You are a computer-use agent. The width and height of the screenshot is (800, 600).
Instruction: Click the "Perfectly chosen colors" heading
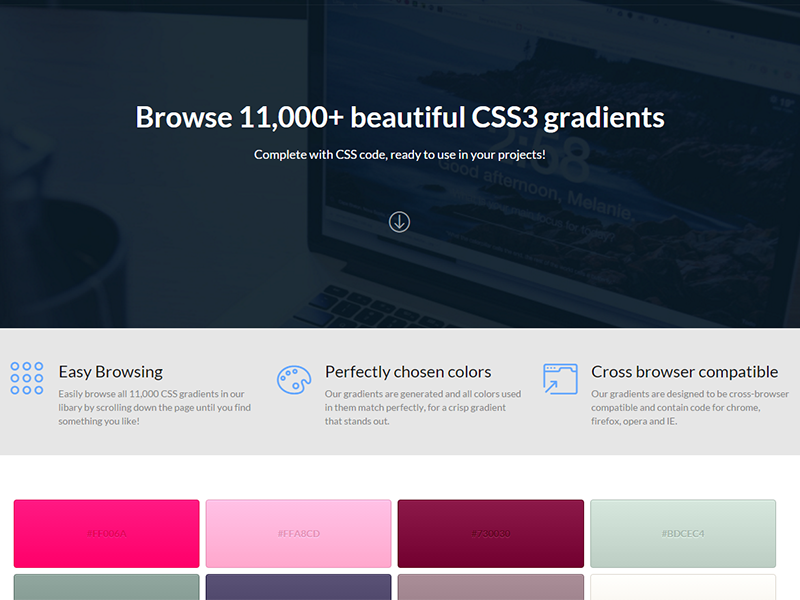pos(408,372)
